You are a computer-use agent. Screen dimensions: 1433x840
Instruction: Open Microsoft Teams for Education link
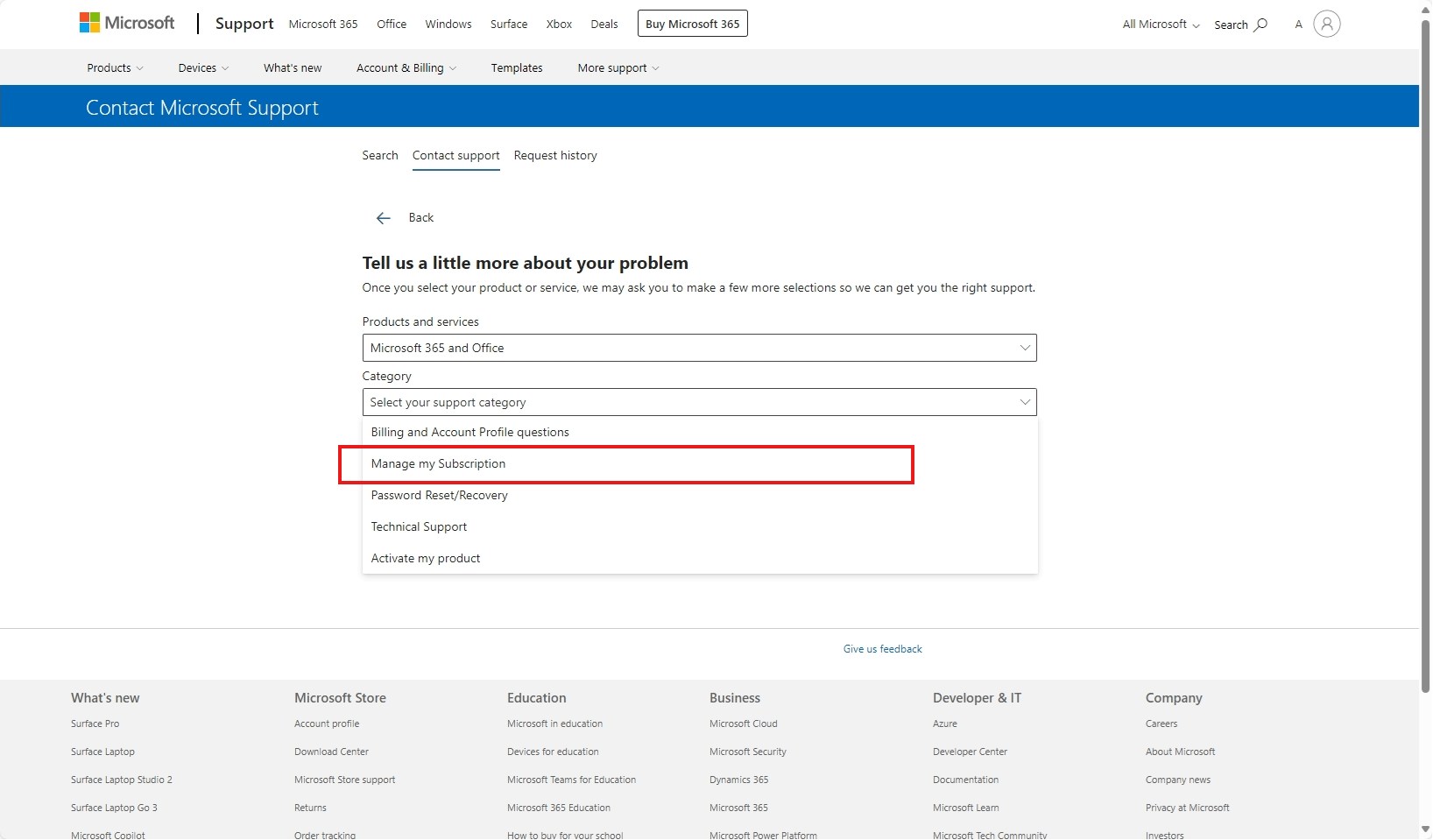(x=572, y=780)
